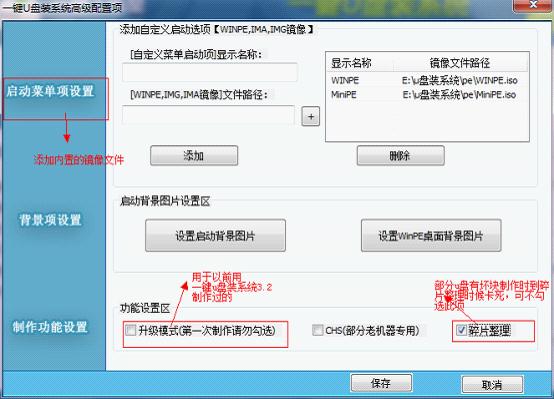Select the WINPE row in the list
Viewport: 554px width, 399px height.
427,81
